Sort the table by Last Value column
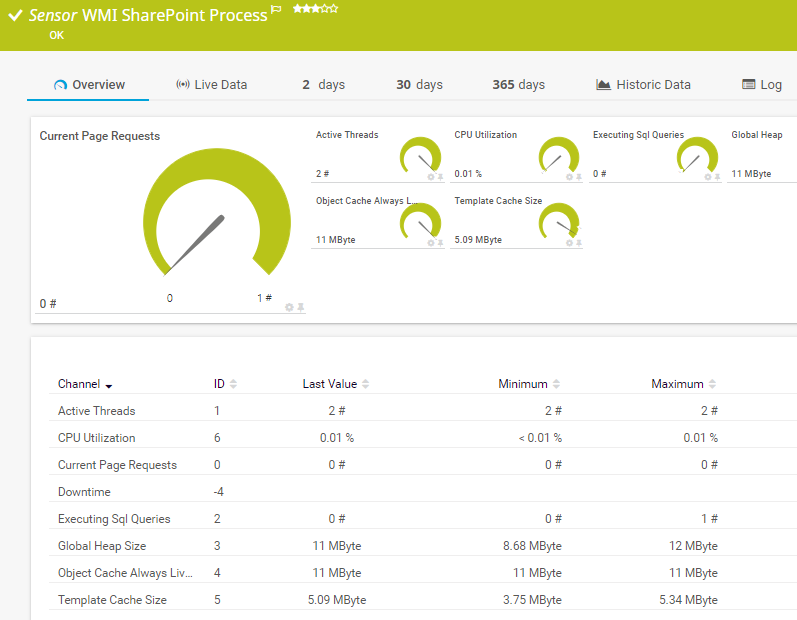 (x=365, y=384)
